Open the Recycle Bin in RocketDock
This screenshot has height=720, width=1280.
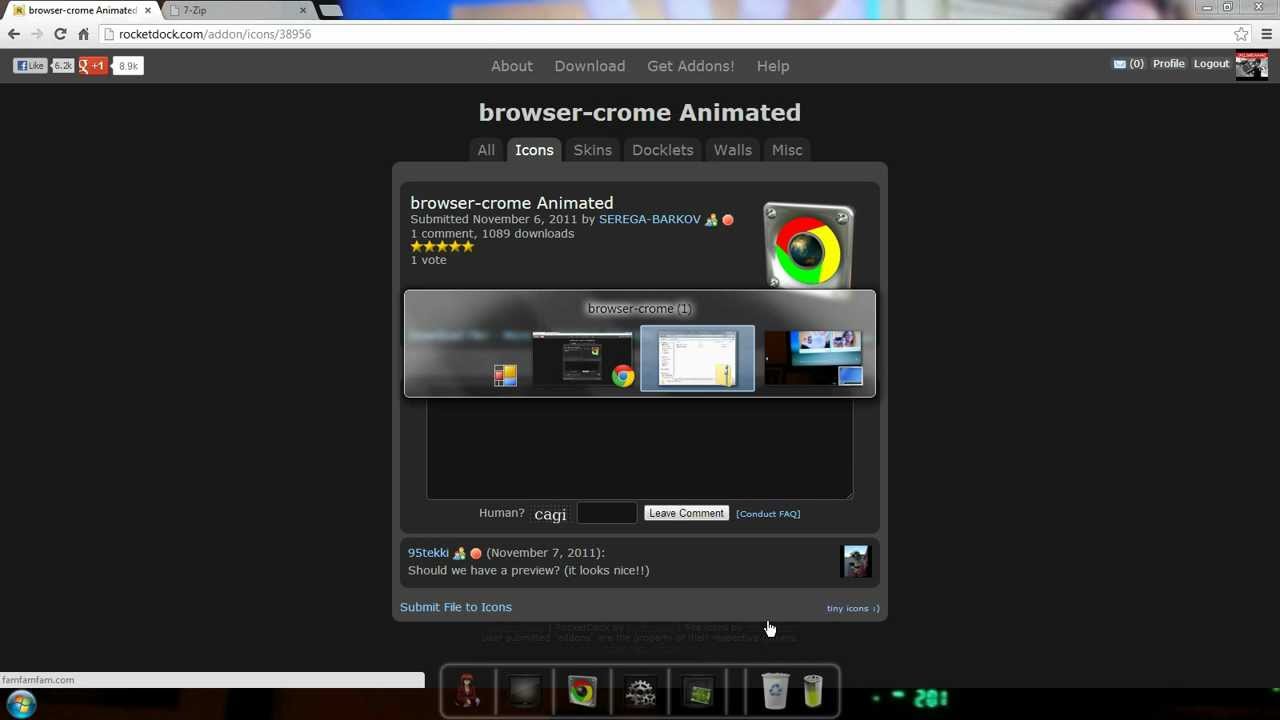point(775,690)
